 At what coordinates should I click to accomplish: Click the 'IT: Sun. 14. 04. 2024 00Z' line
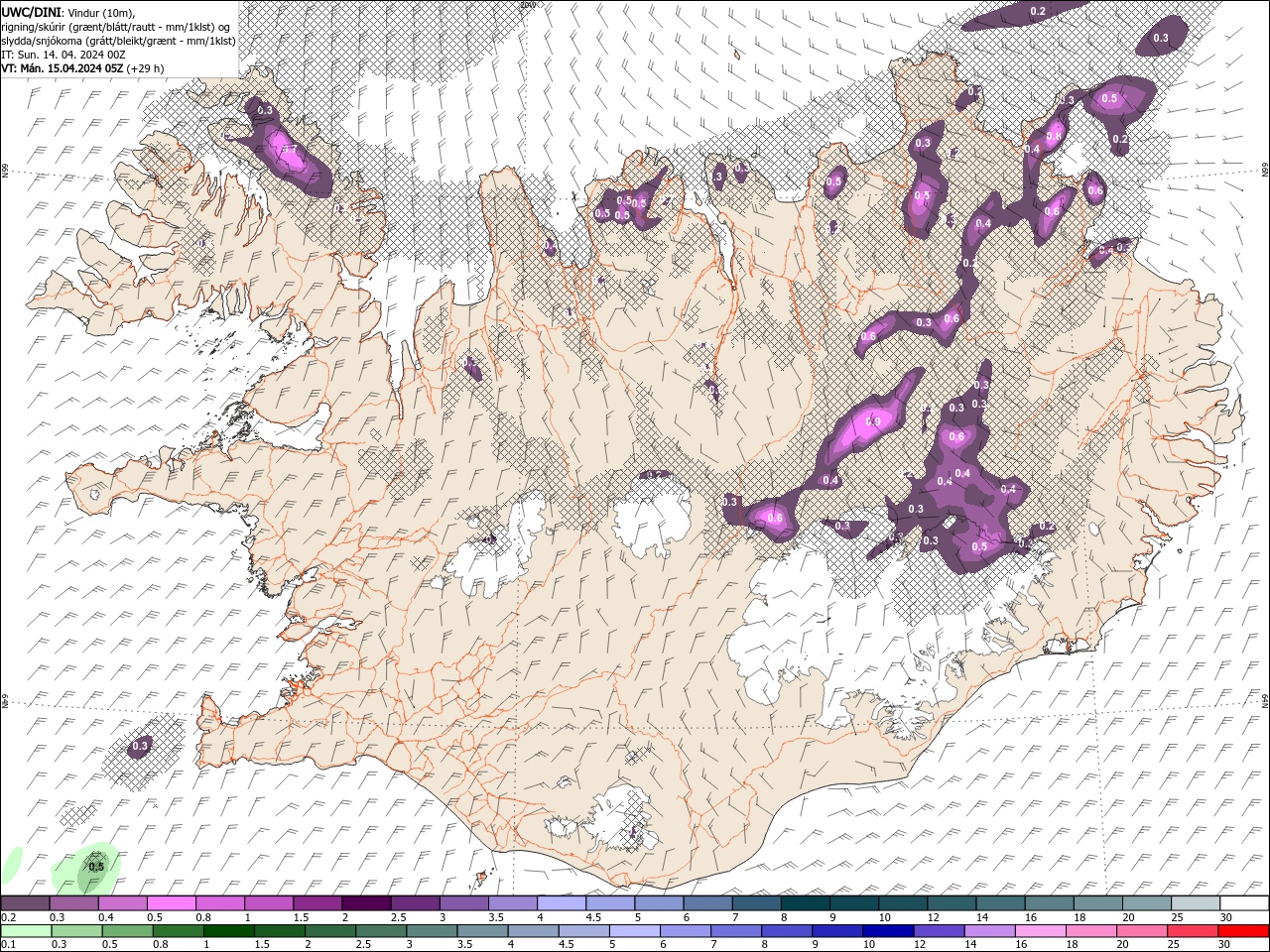(63, 55)
